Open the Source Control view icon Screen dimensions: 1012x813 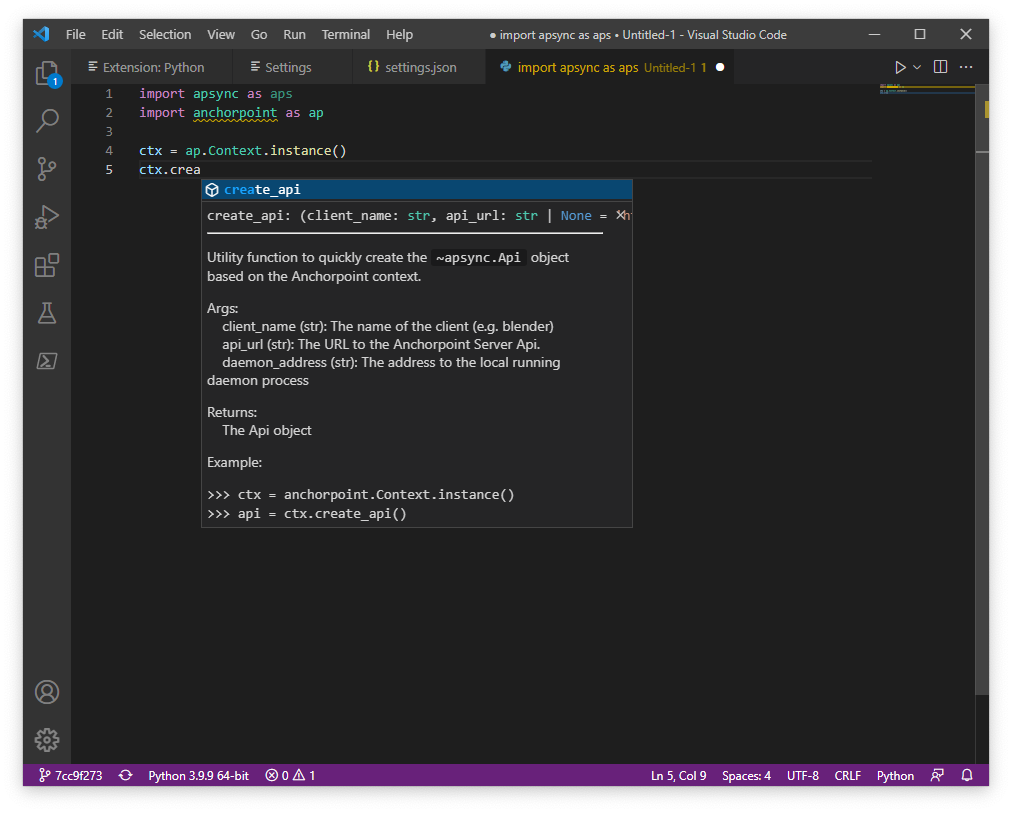47,169
